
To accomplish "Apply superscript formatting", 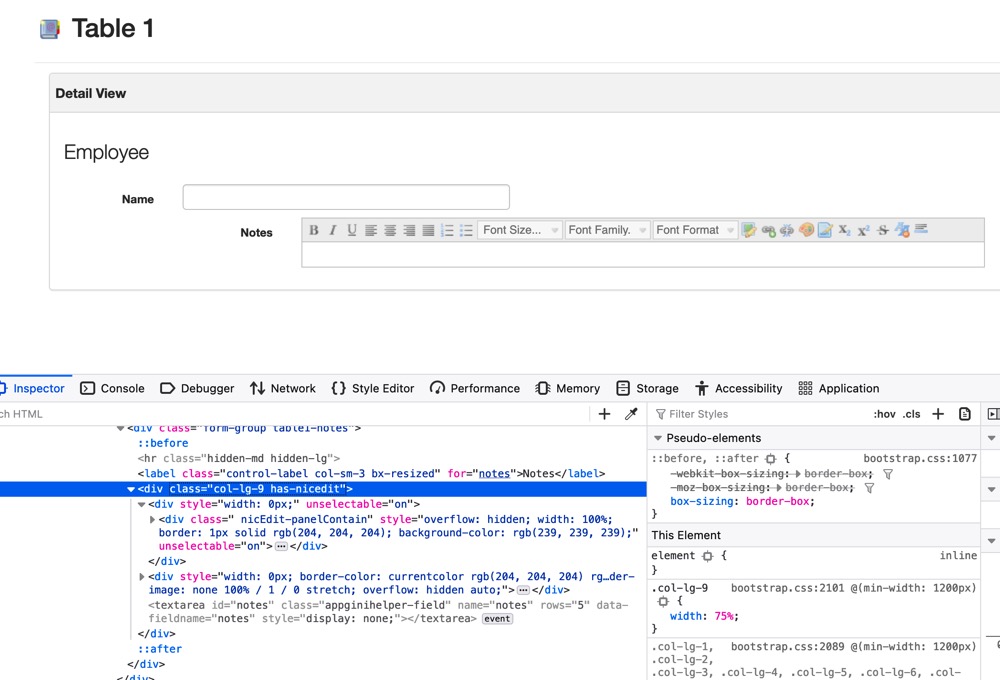I will [864, 230].
